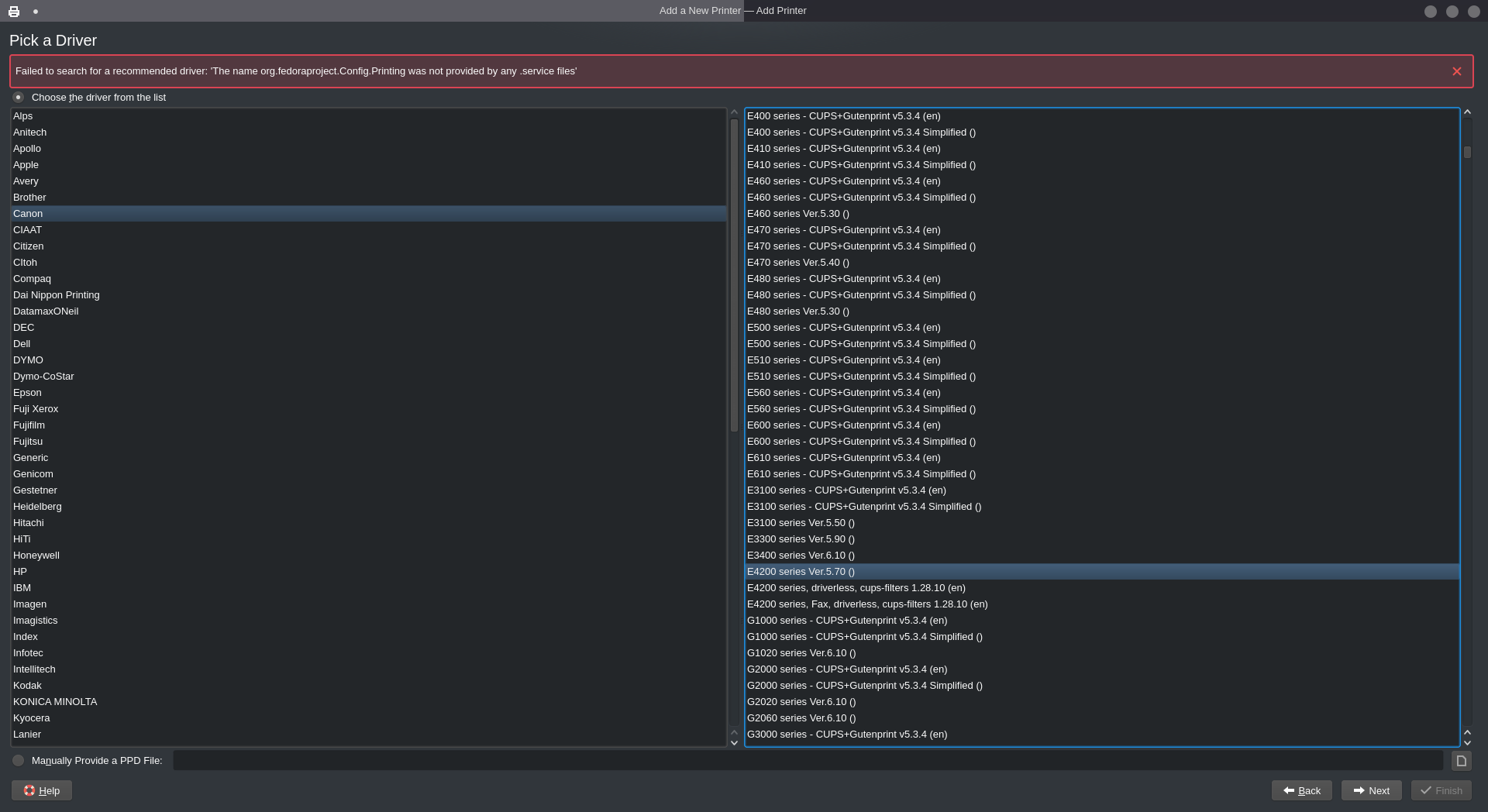Choose Apple manufacturer

coord(369,165)
